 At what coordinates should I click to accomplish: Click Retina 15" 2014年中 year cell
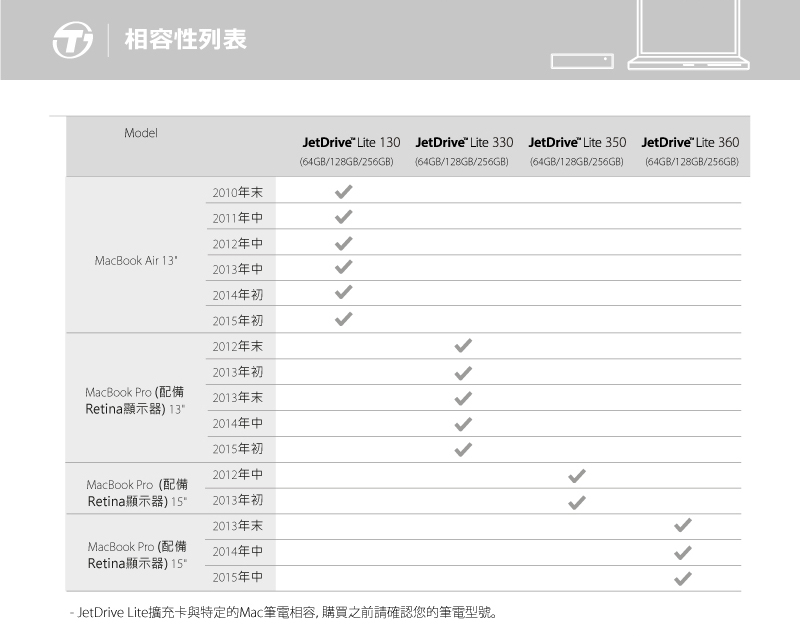tap(238, 551)
